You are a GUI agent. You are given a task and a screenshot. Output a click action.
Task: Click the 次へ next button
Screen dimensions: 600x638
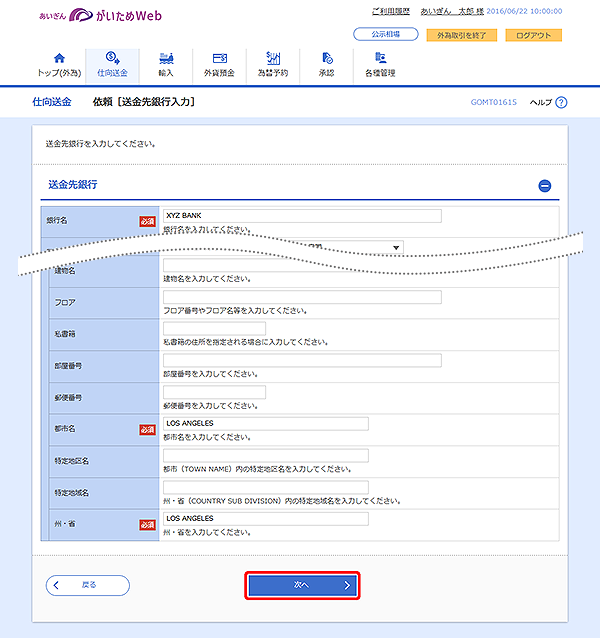(x=302, y=585)
